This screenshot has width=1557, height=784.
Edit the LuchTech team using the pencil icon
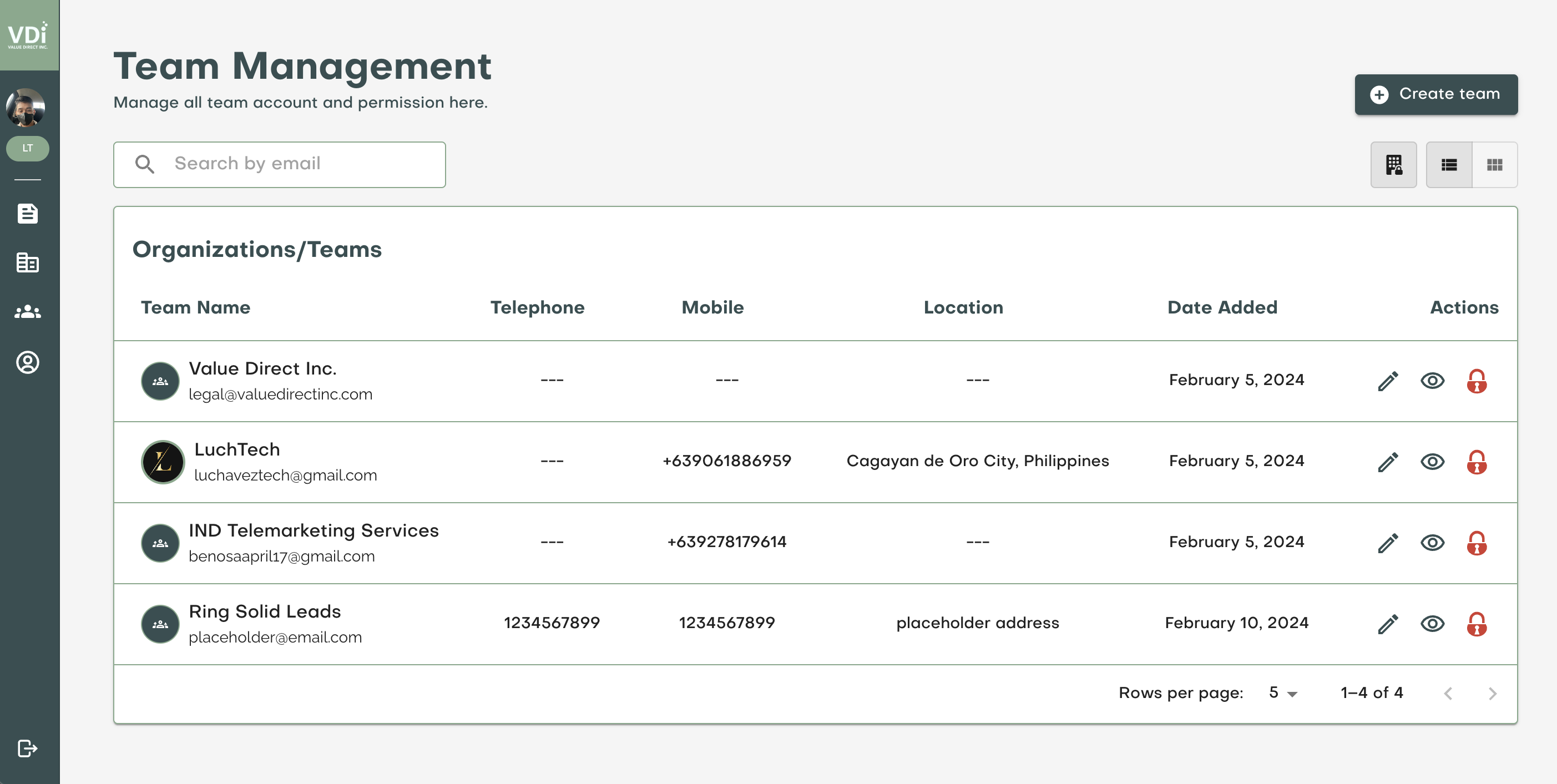click(x=1388, y=462)
